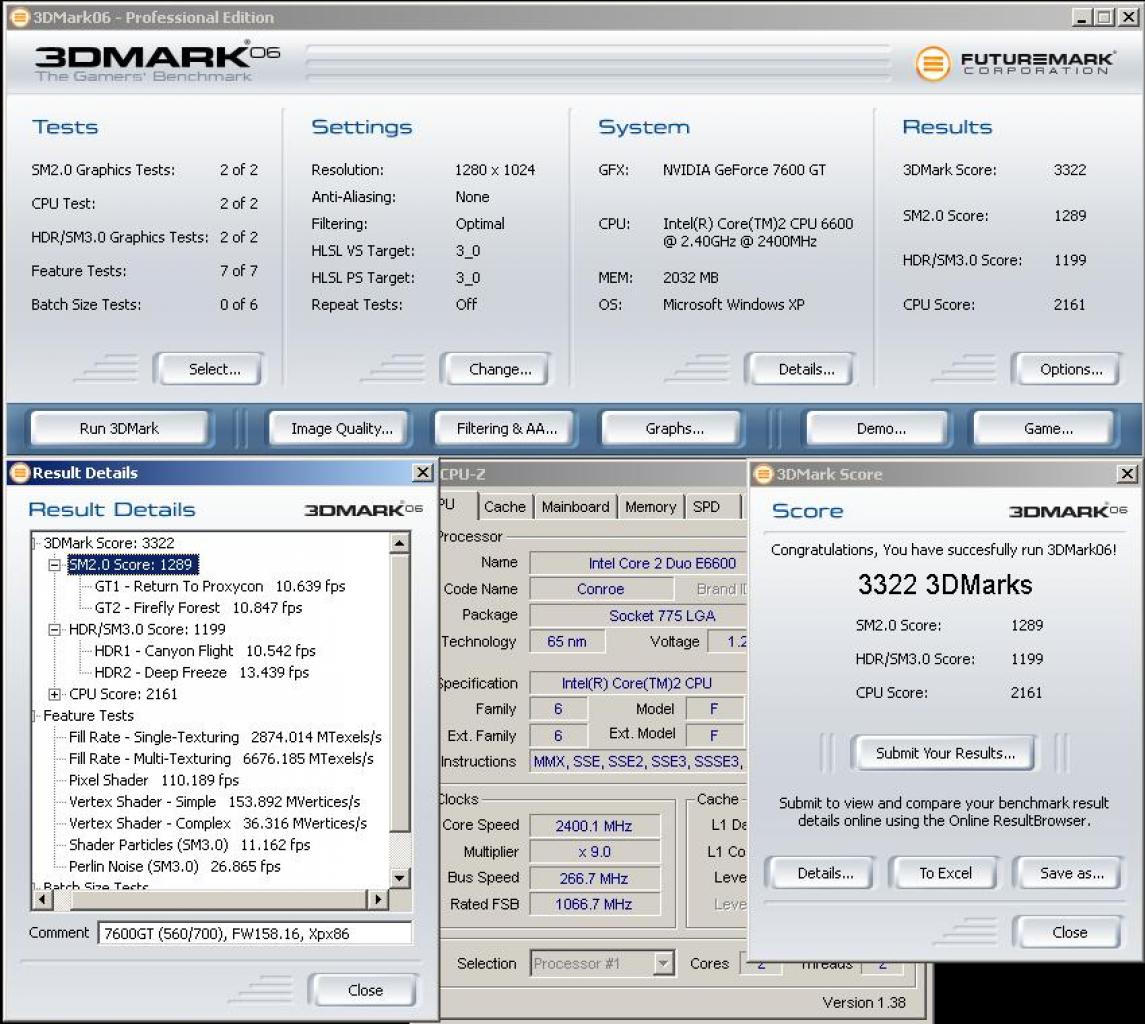The height and width of the screenshot is (1024, 1145).
Task: Select the Feature Tests tree item
Action: click(88, 715)
